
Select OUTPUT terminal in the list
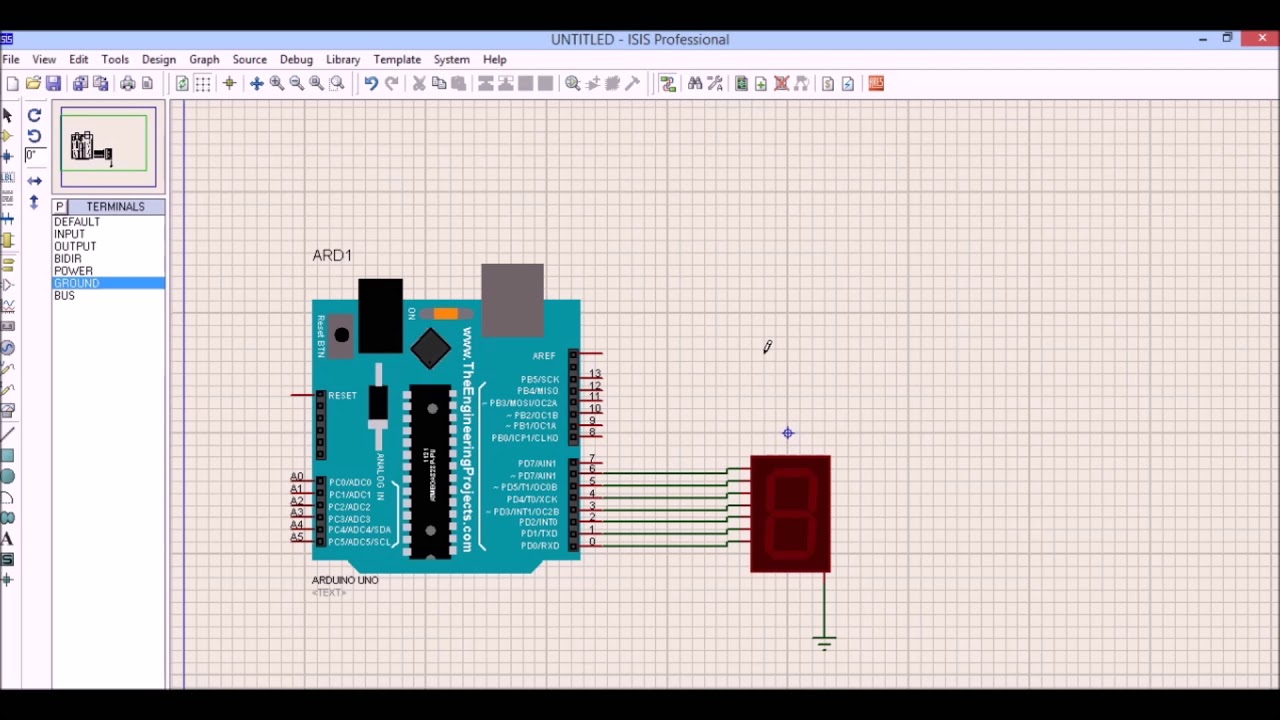(109, 246)
